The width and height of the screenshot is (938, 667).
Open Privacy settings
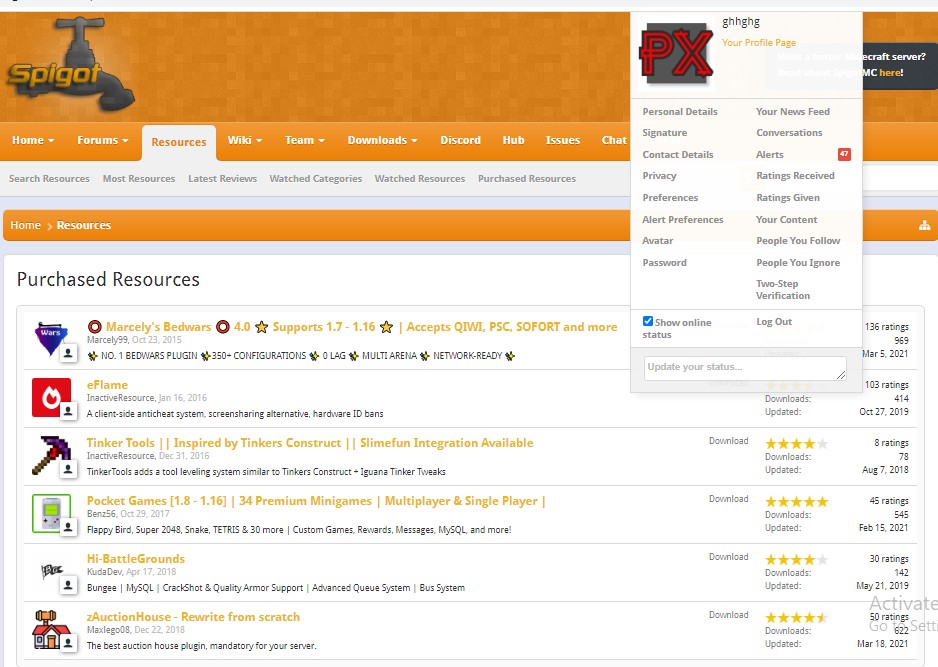click(x=659, y=175)
